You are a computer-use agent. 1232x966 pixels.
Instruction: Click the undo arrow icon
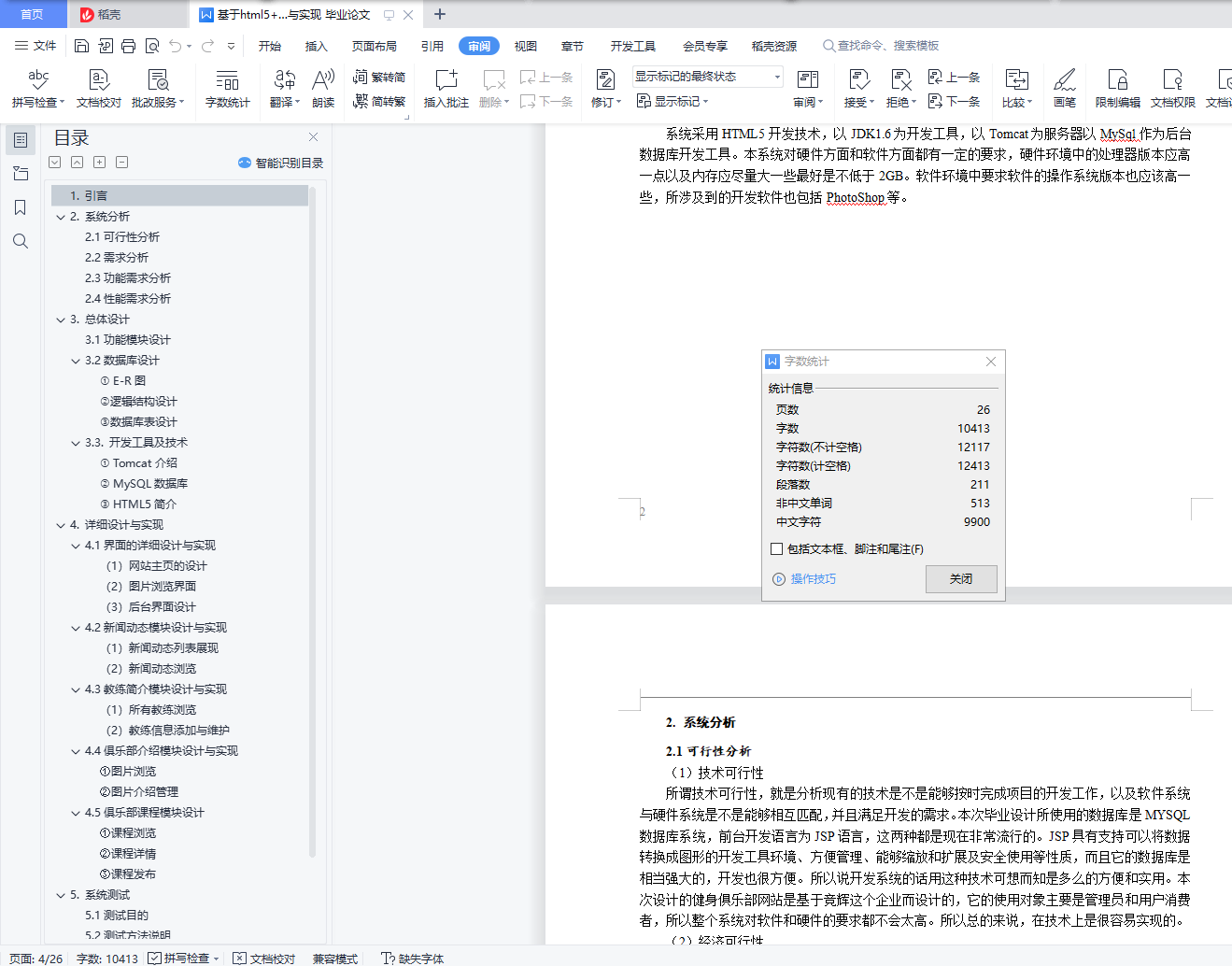pyautogui.click(x=175, y=46)
